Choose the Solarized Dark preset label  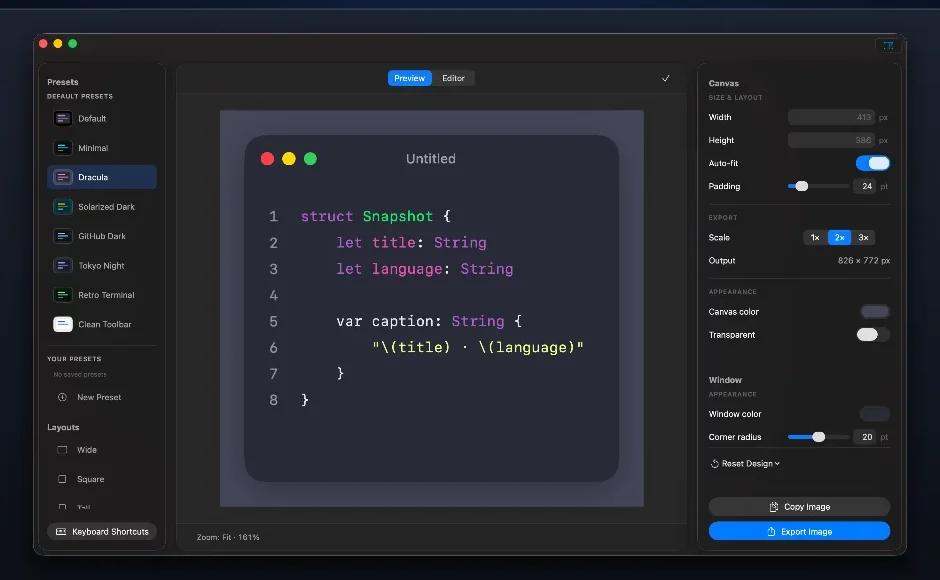coord(106,206)
